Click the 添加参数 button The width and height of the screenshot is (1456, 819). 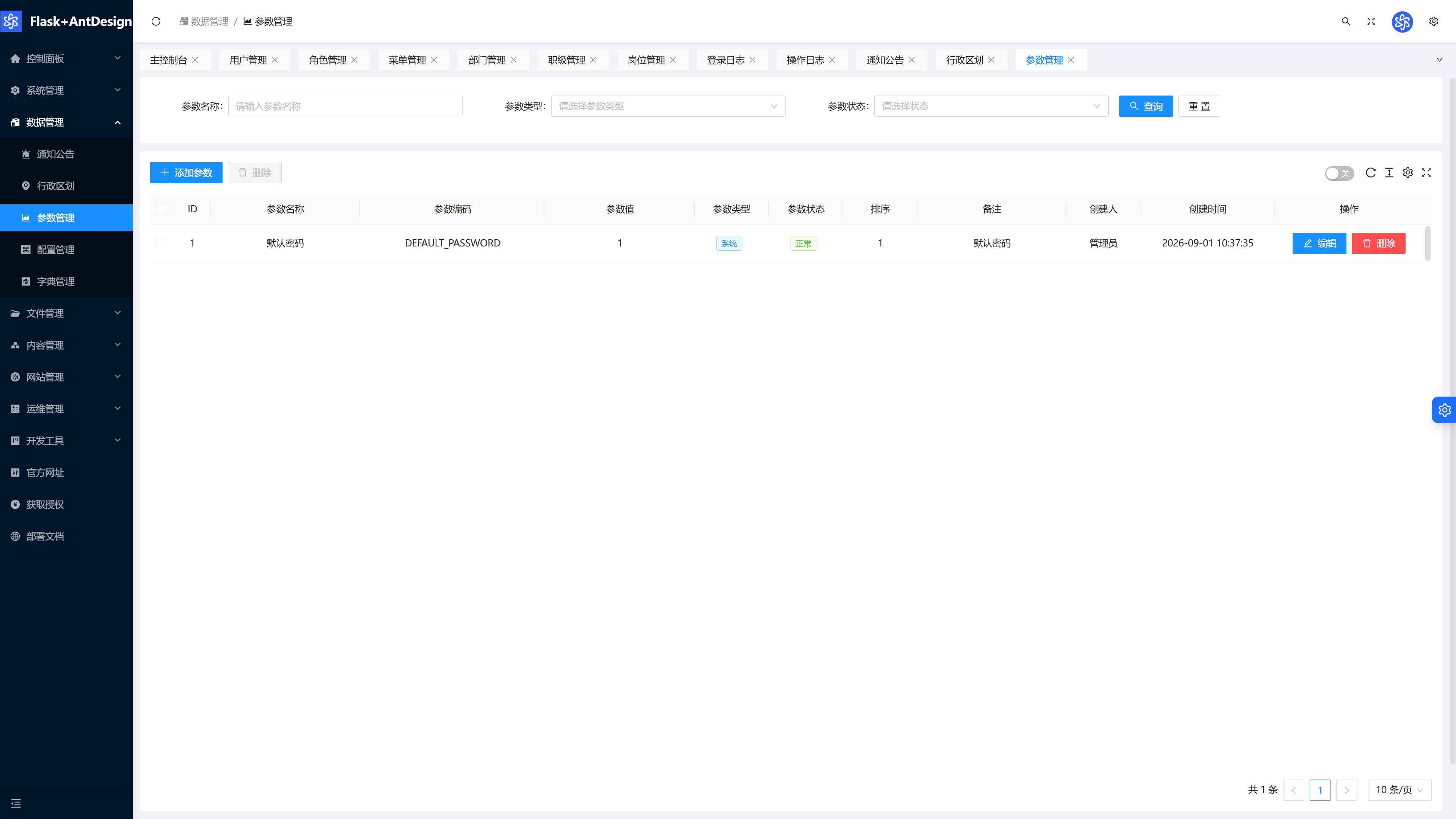[x=187, y=173]
